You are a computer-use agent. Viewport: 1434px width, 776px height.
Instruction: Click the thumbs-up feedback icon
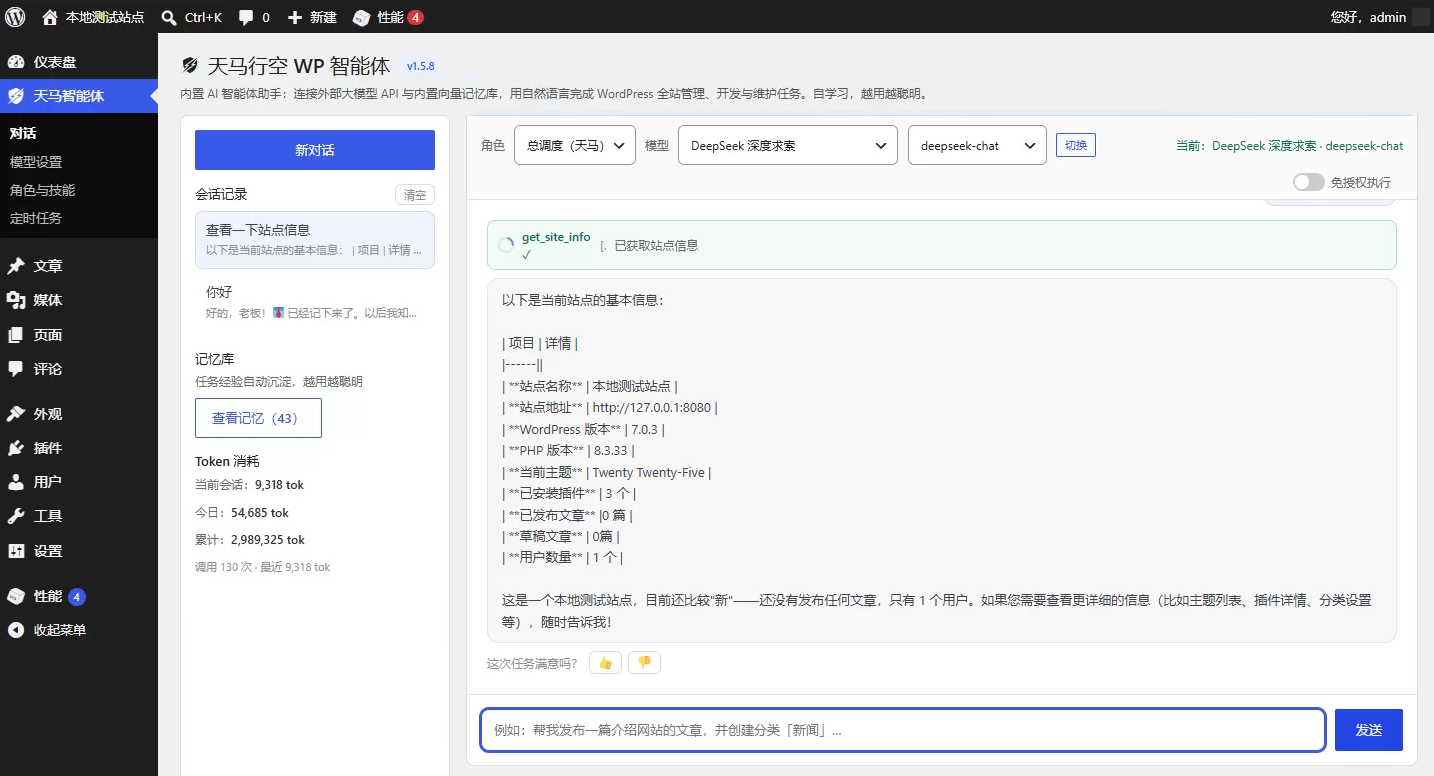pyautogui.click(x=605, y=662)
